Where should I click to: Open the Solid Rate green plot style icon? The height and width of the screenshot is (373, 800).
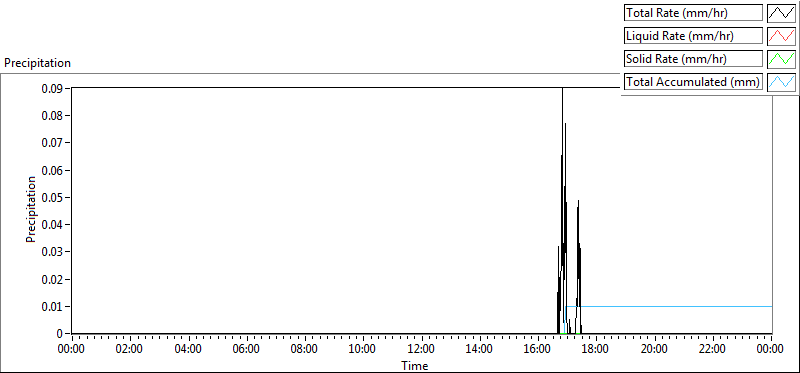[781, 59]
